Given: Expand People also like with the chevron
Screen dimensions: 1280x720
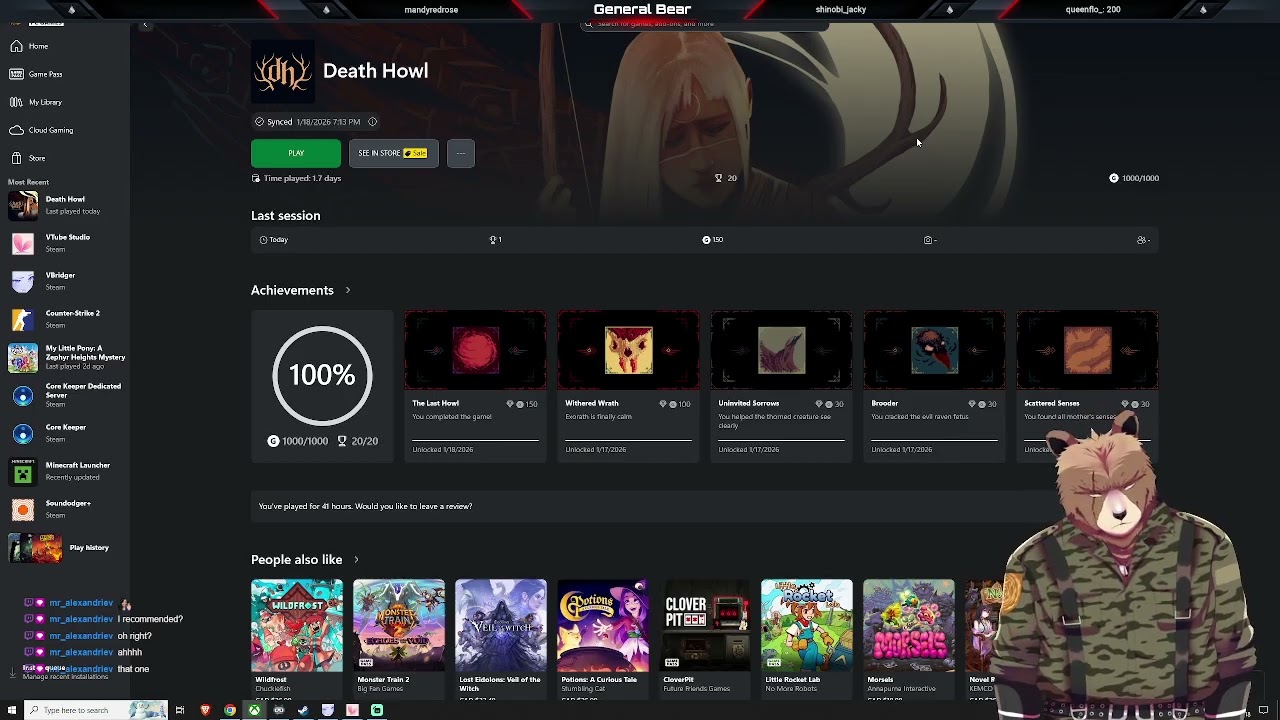Looking at the screenshot, I should coord(356,560).
